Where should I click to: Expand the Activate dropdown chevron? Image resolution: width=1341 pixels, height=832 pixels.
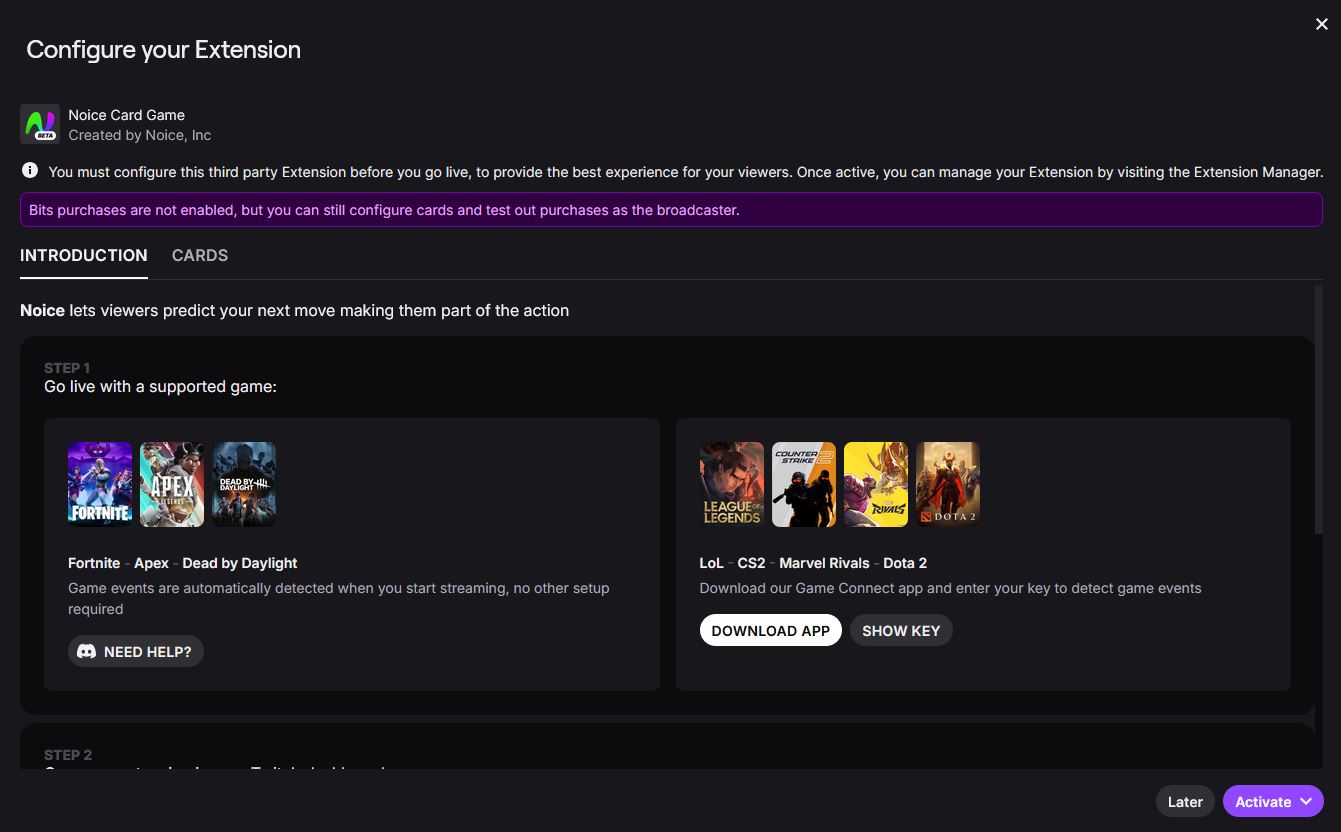tap(1306, 802)
